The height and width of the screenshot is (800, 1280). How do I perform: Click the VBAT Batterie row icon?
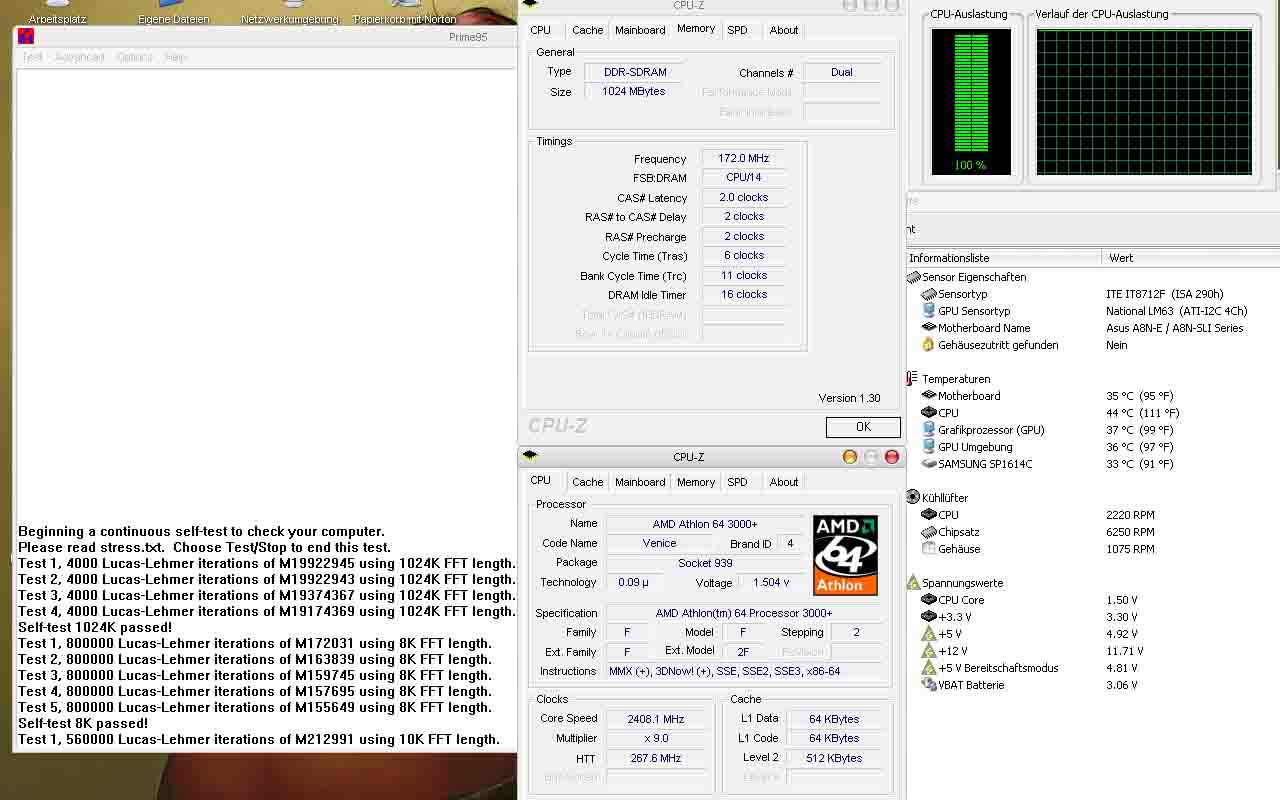pos(929,685)
